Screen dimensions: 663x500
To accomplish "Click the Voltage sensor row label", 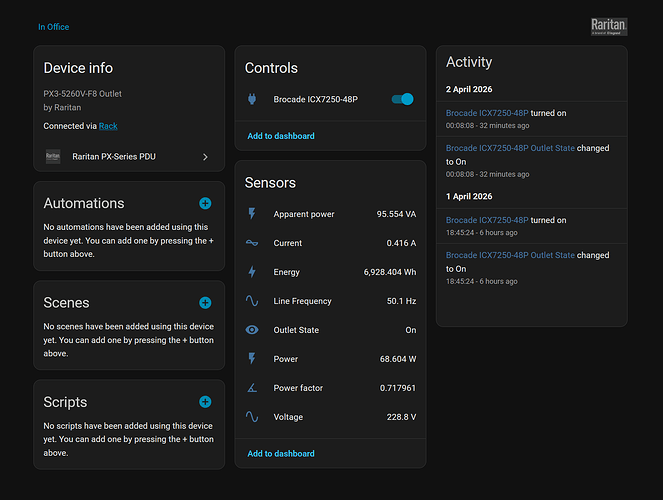I will pos(288,417).
